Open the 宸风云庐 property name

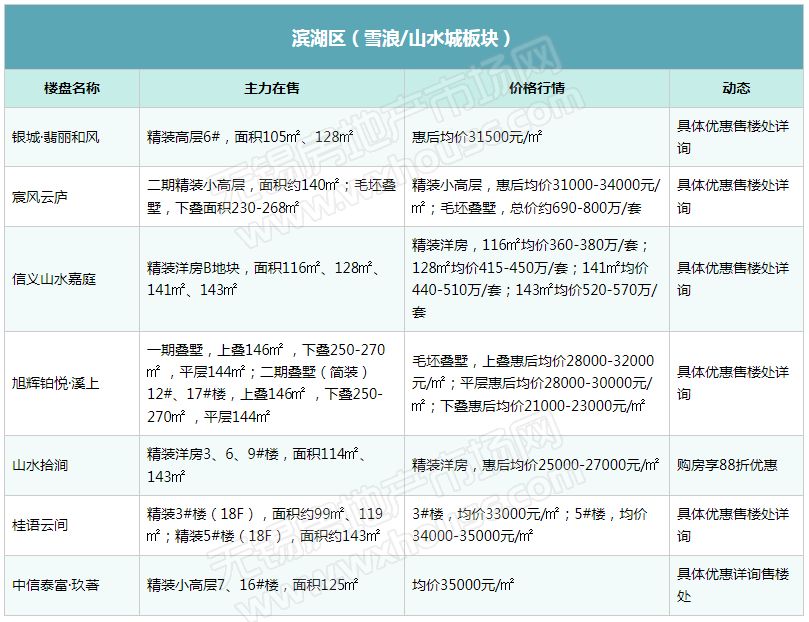[x=40, y=197]
